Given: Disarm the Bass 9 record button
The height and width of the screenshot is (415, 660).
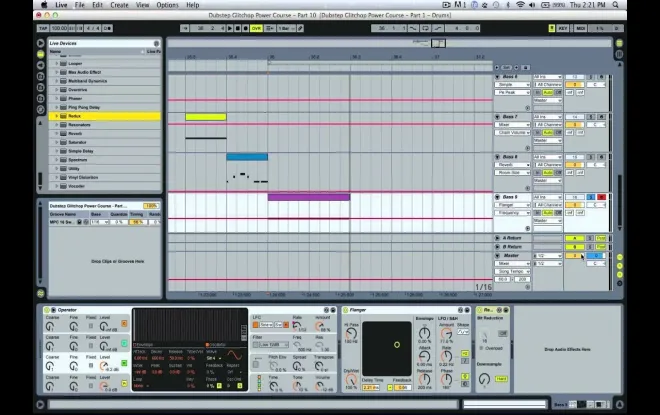Looking at the screenshot, I should click(601, 197).
